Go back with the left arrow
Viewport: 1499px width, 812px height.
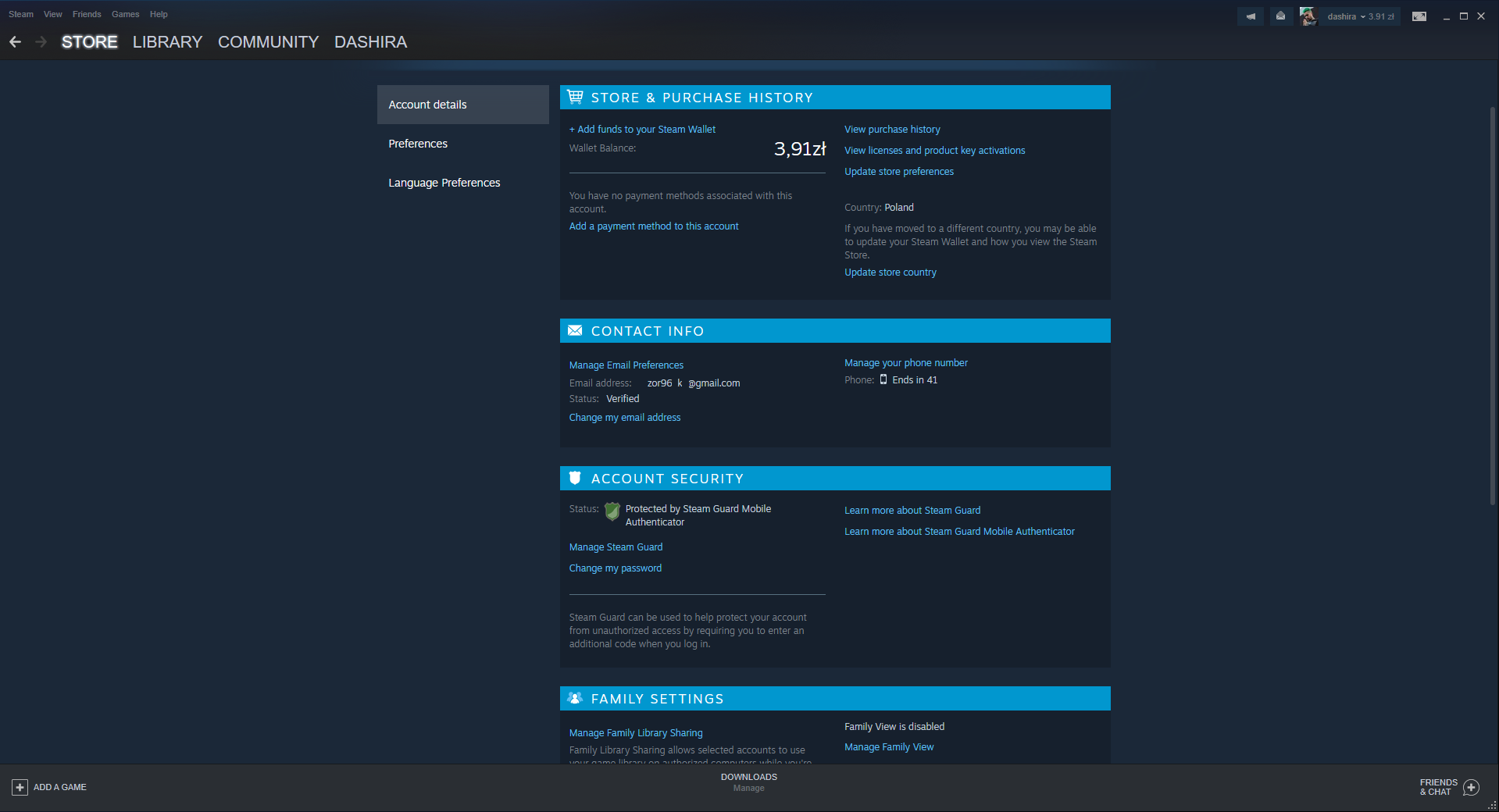pos(16,42)
